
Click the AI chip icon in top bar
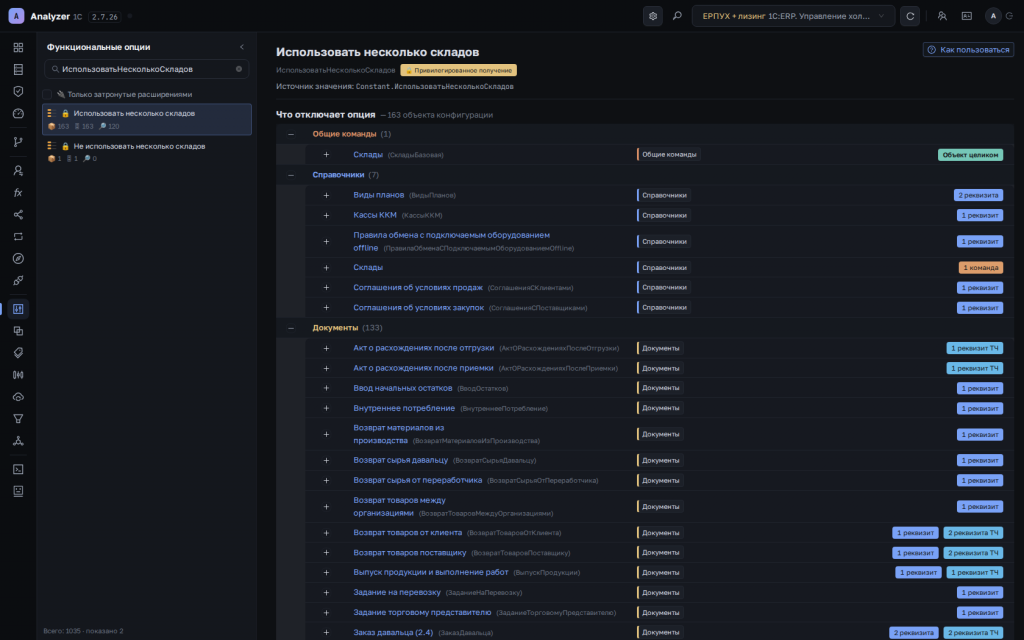tap(653, 16)
